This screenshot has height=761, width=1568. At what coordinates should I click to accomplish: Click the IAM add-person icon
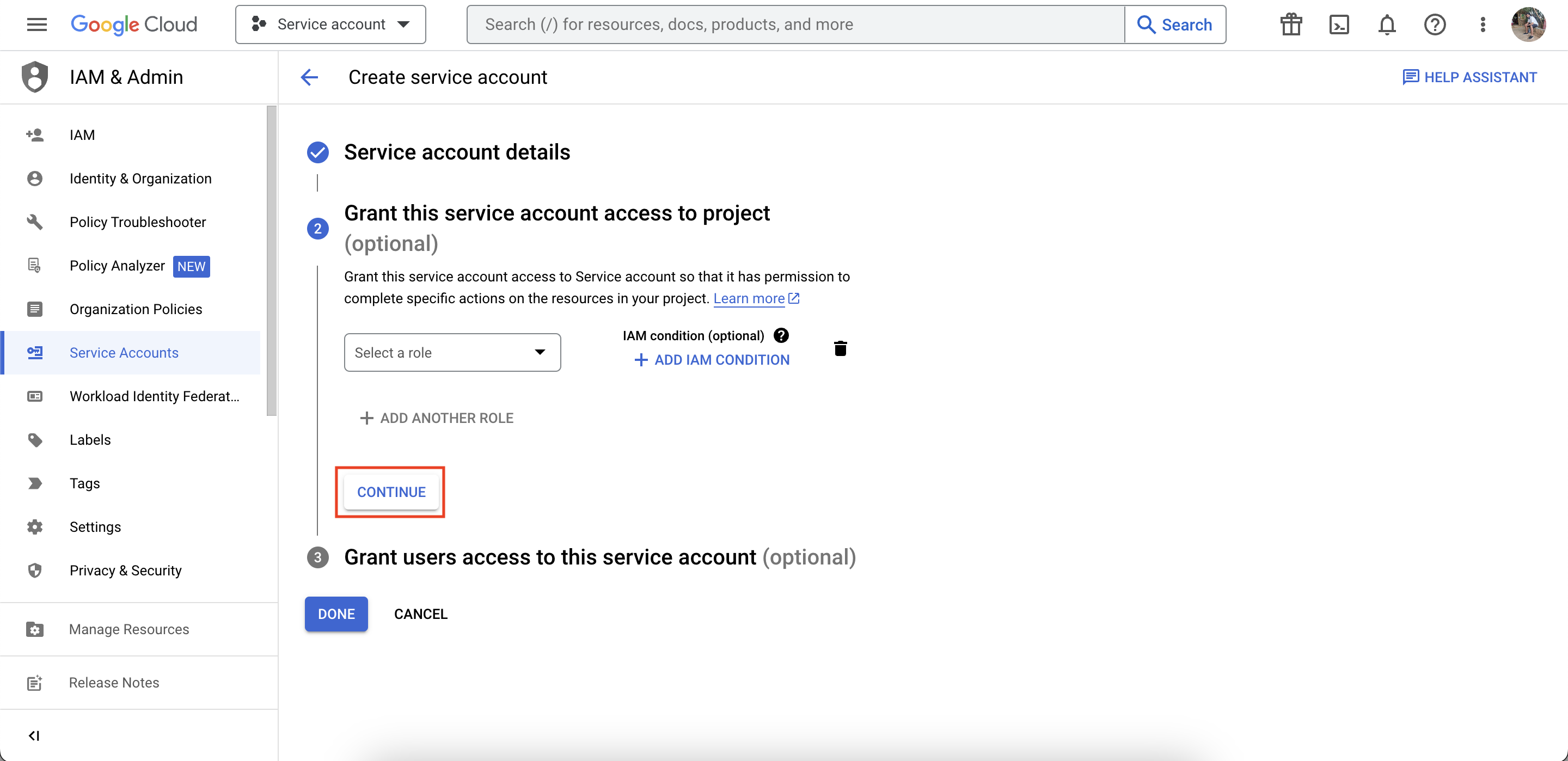35,134
